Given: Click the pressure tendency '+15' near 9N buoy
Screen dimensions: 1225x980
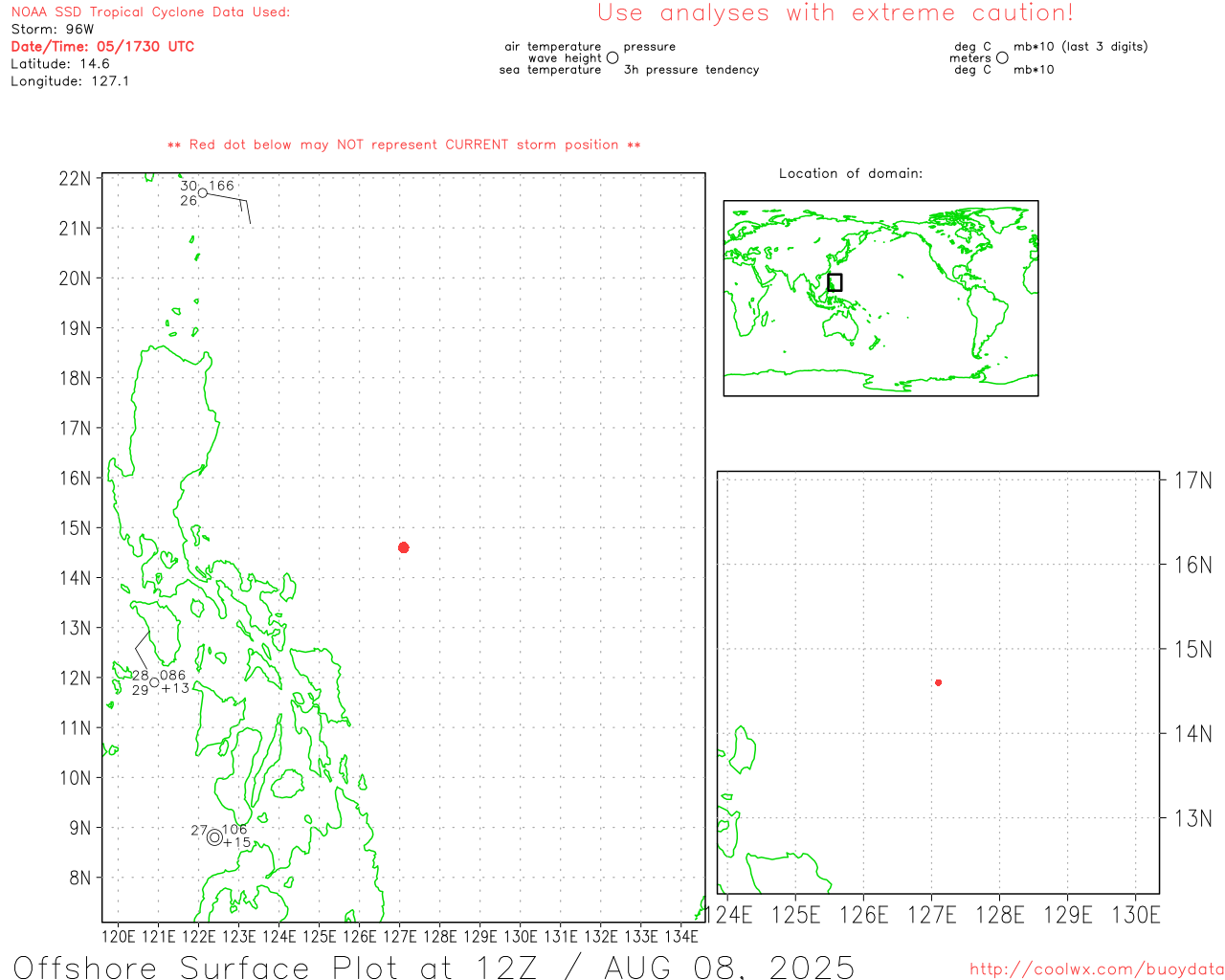Looking at the screenshot, I should pyautogui.click(x=236, y=843).
